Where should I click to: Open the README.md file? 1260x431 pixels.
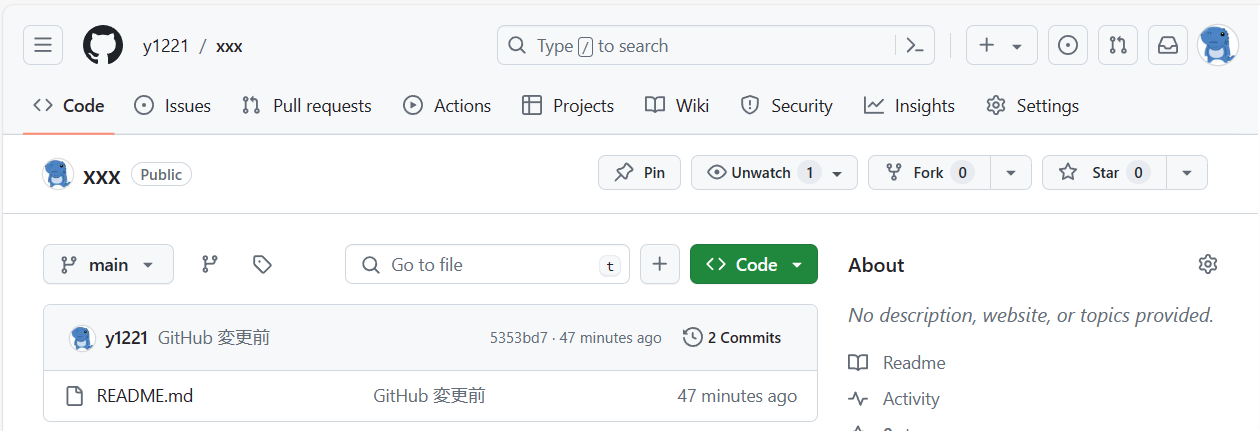pyautogui.click(x=145, y=396)
